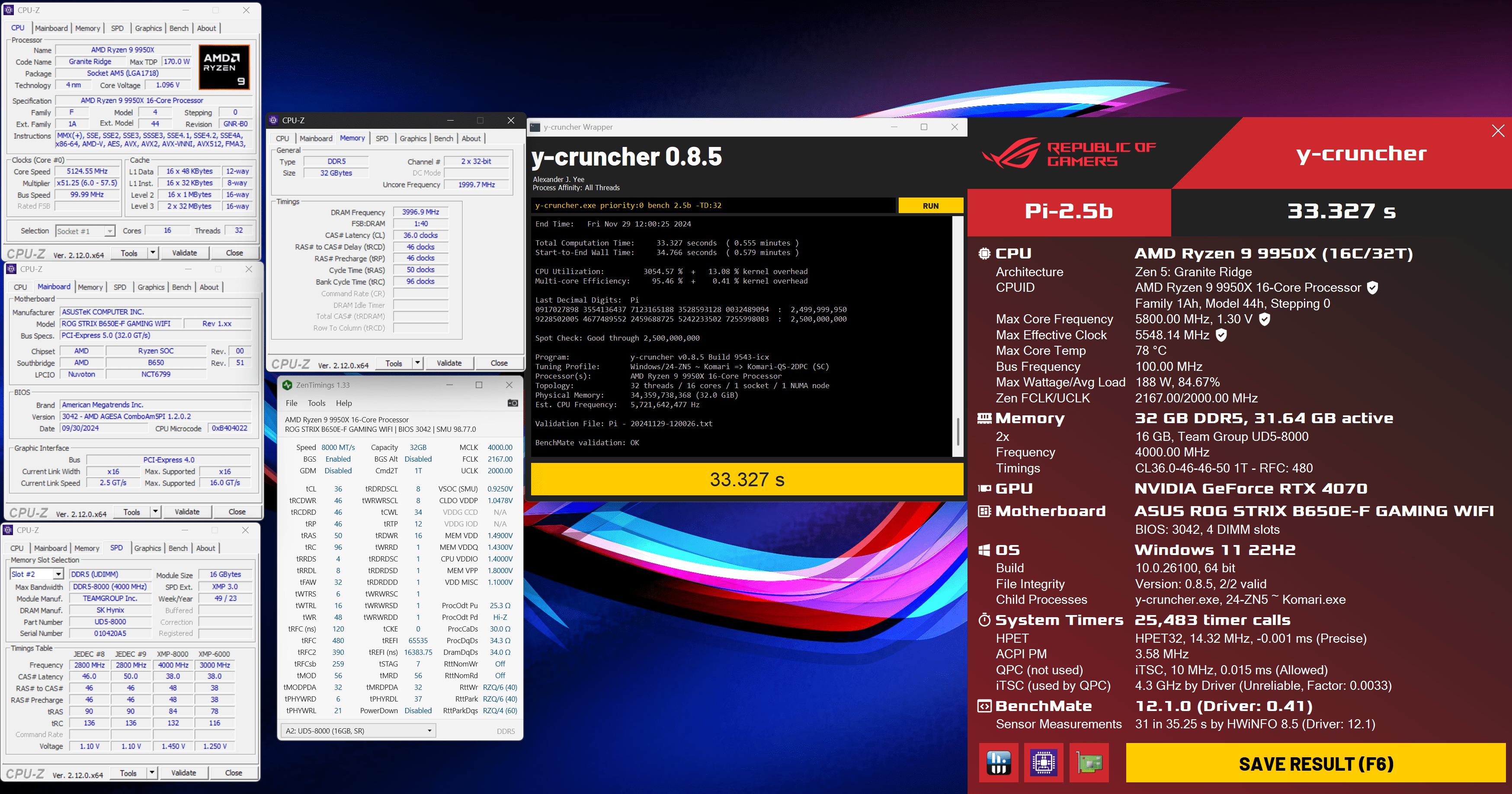Image resolution: width=1512 pixels, height=794 pixels.
Task: Click Memory section RAM icon in BenchMate
Action: [984, 418]
